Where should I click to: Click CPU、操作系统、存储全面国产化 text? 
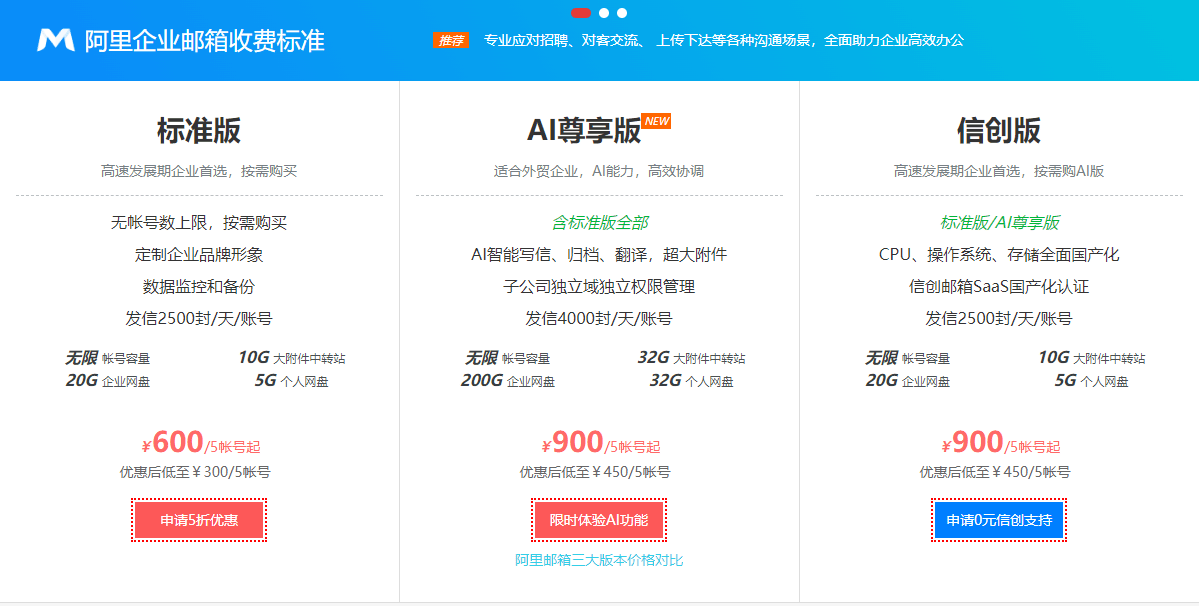999,254
